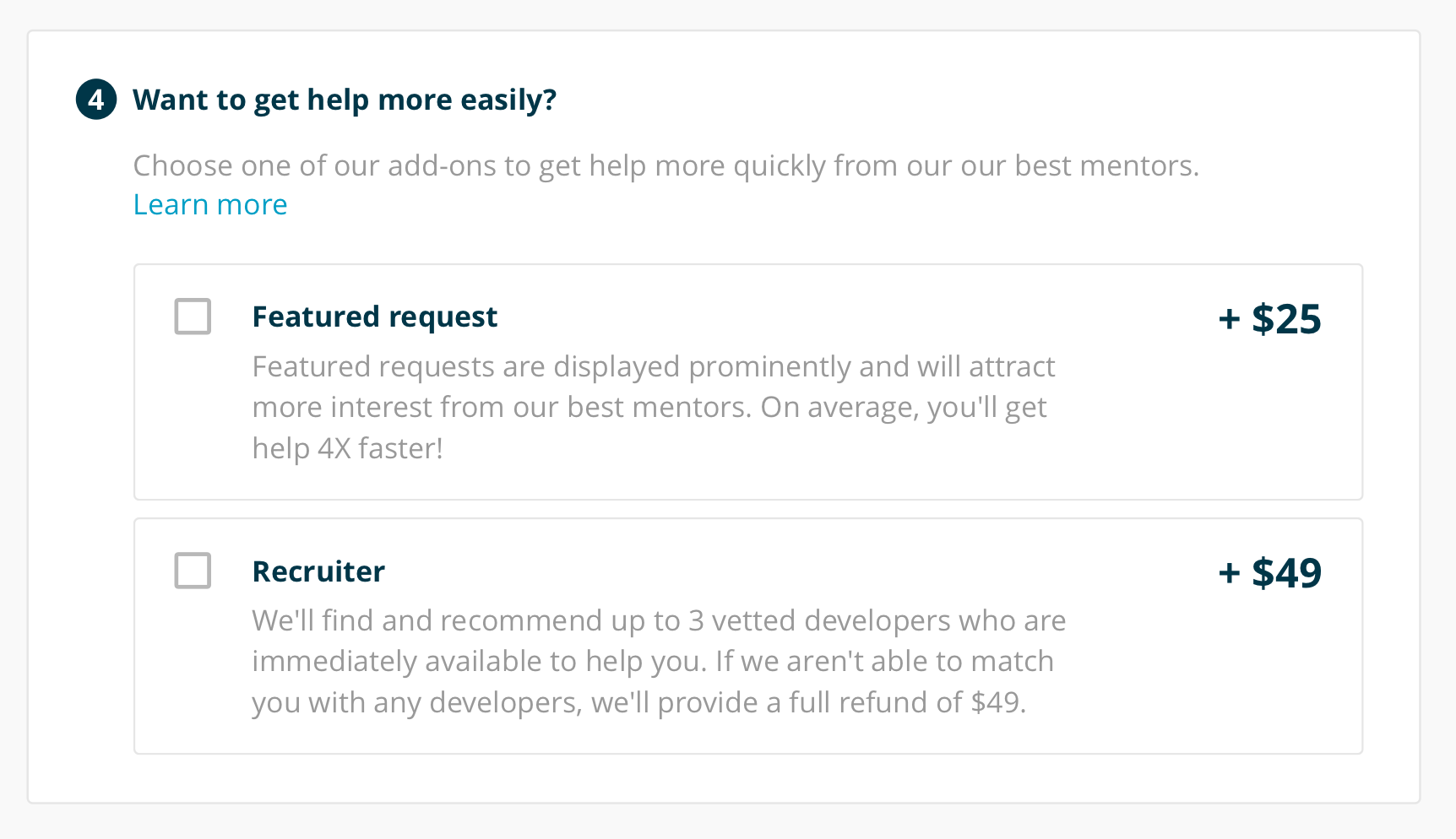Screen dimensions: 1456x839
Task: Click the 'help 4X faster!' line
Action: coord(348,449)
